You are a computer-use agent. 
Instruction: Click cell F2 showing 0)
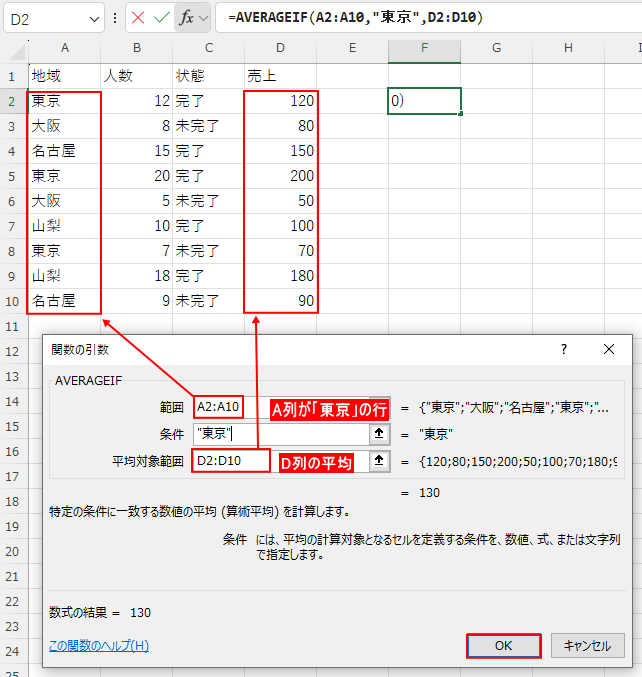pyautogui.click(x=424, y=101)
